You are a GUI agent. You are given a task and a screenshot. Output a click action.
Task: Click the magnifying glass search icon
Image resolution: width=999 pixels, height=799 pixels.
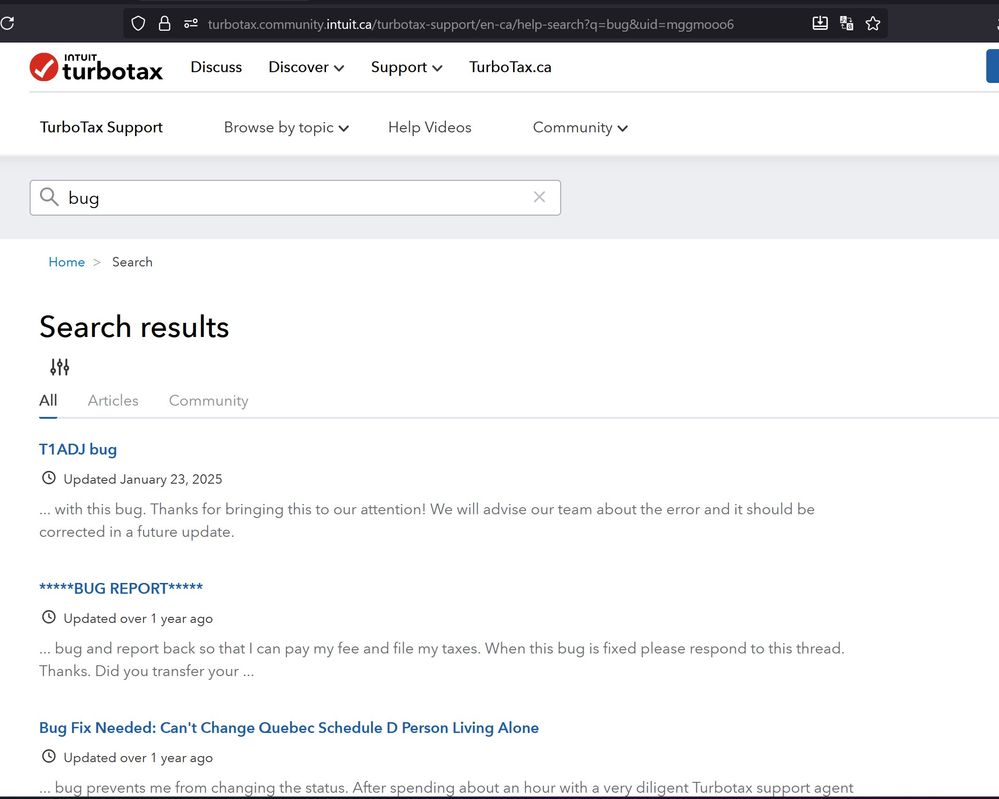pos(49,197)
